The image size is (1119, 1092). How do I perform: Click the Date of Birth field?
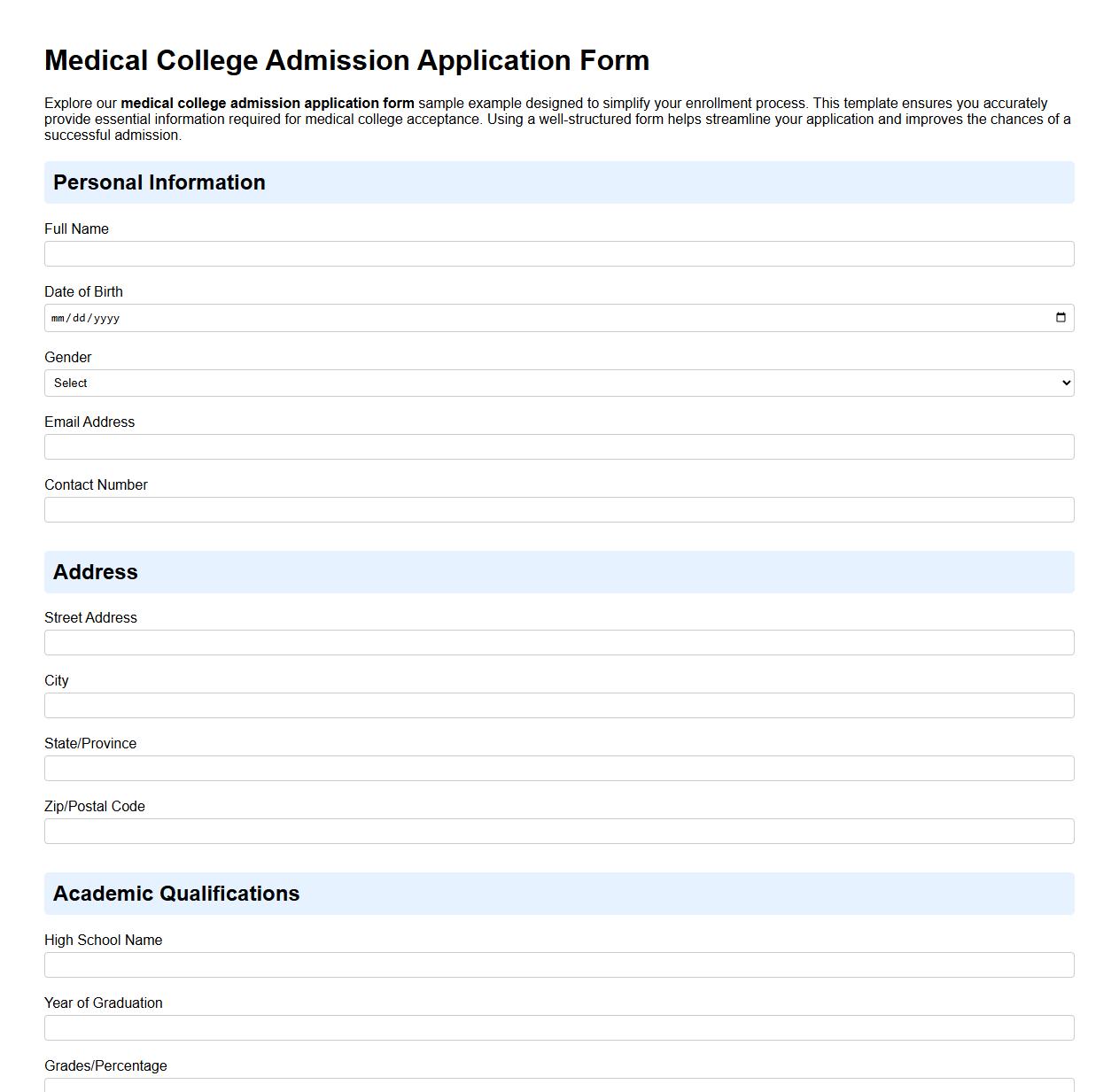(354, 317)
